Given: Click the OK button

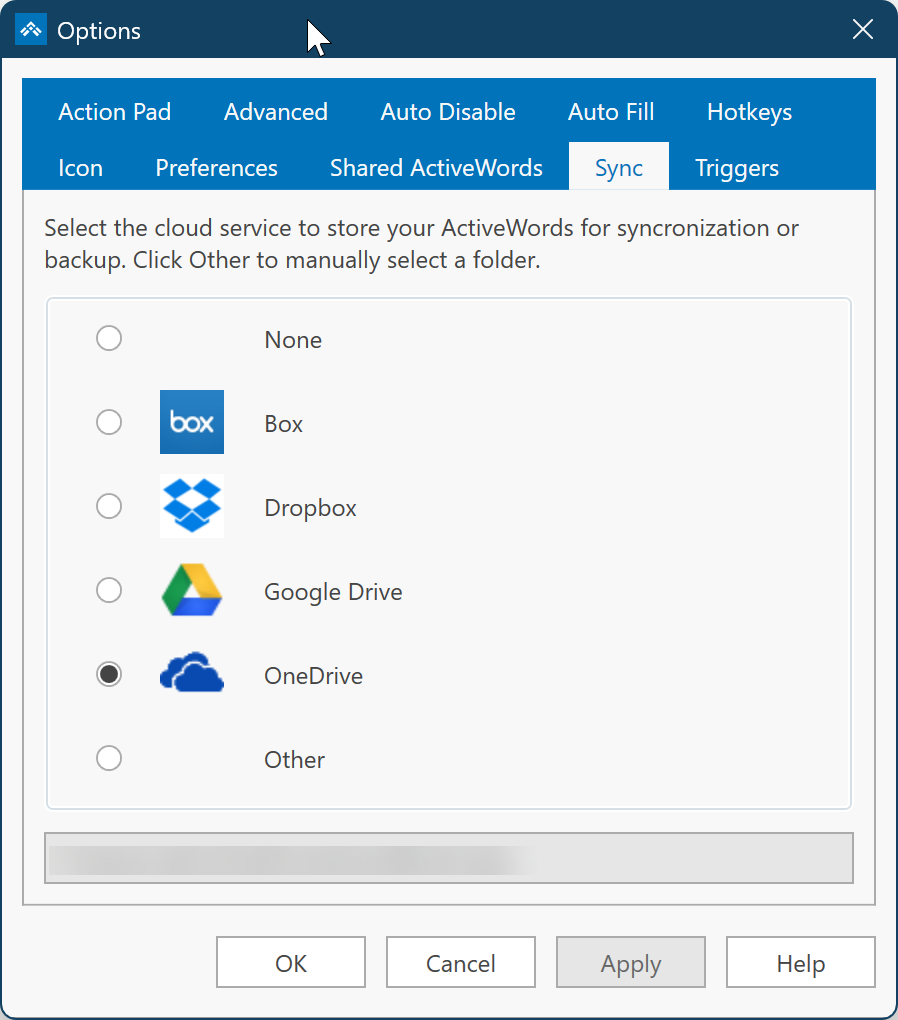Looking at the screenshot, I should 291,962.
